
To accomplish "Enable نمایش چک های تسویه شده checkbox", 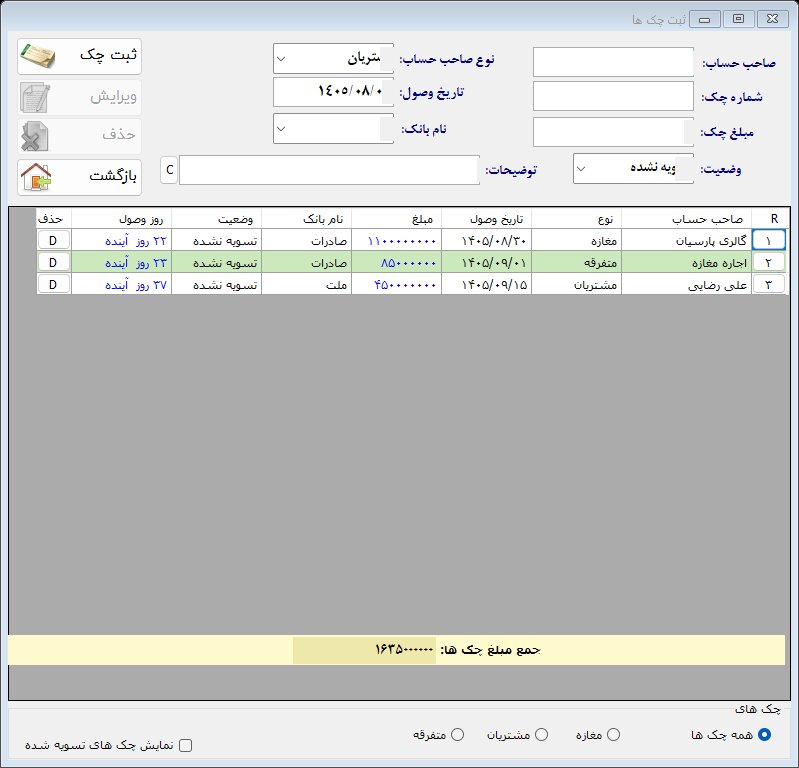I will (186, 745).
